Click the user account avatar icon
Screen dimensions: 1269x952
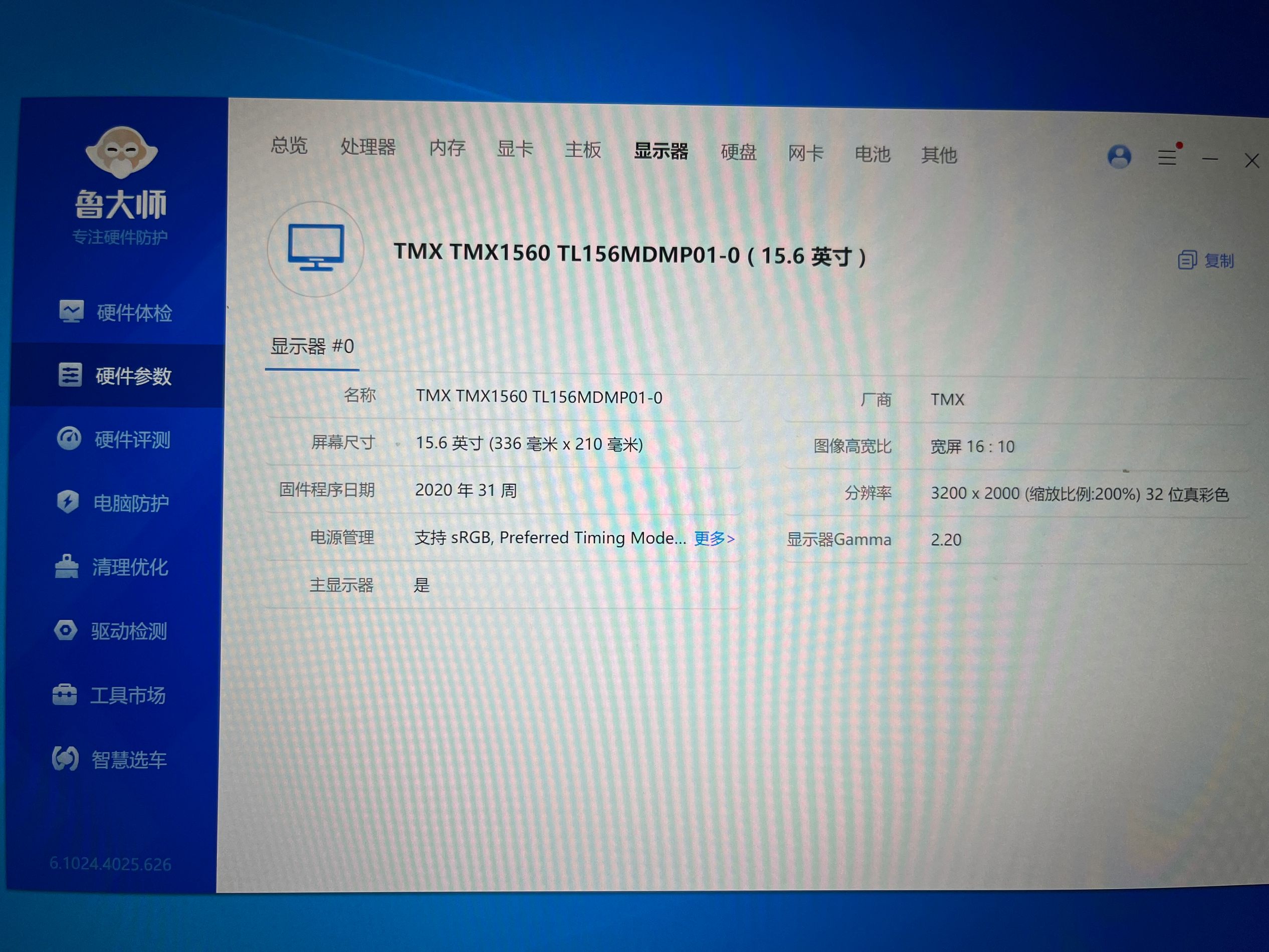click(1119, 156)
